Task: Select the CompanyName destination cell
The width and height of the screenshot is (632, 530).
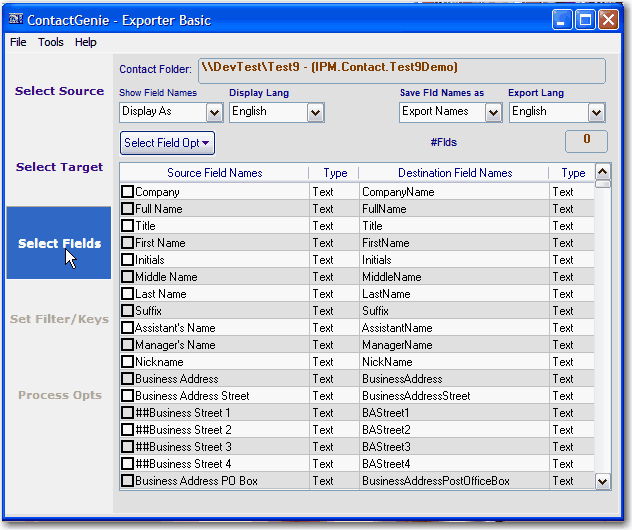Action: pyautogui.click(x=454, y=192)
